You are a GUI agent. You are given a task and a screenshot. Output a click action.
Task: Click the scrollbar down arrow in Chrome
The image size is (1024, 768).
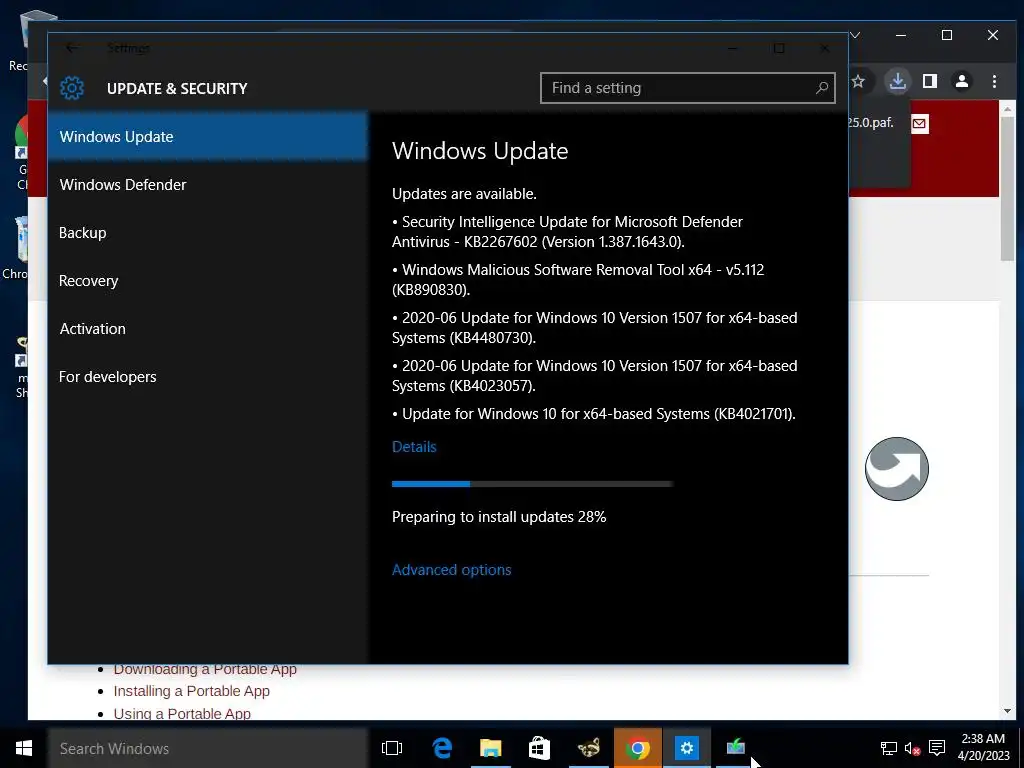coord(1007,711)
